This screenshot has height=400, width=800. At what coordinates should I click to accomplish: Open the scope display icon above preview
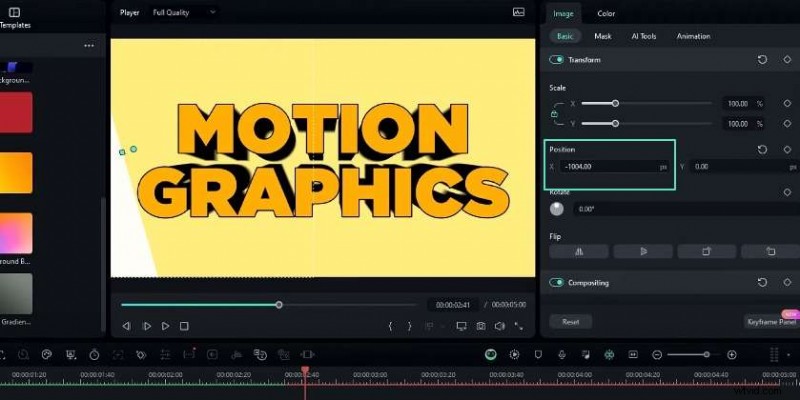click(x=518, y=12)
